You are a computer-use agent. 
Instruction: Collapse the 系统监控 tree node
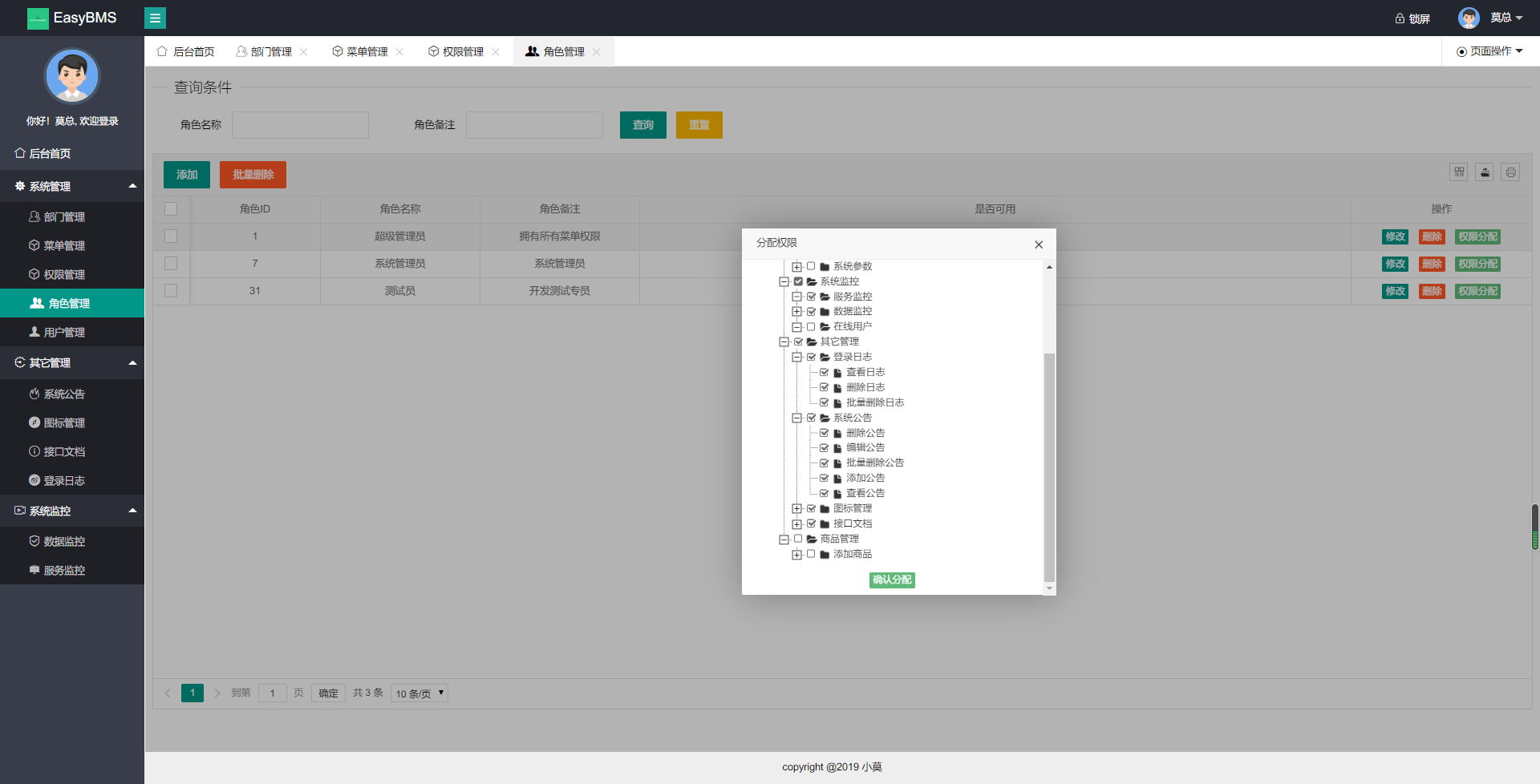(784, 282)
